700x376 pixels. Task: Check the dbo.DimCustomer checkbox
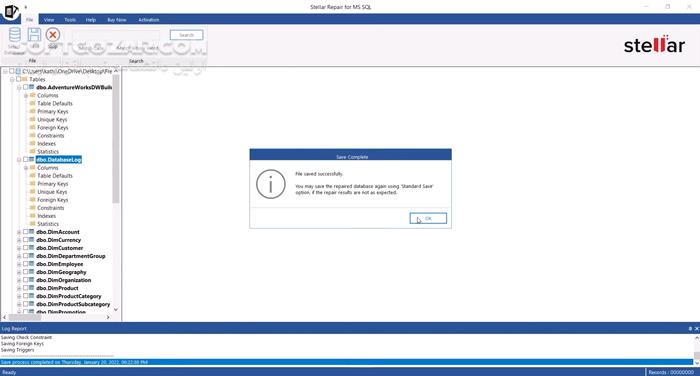pos(25,248)
